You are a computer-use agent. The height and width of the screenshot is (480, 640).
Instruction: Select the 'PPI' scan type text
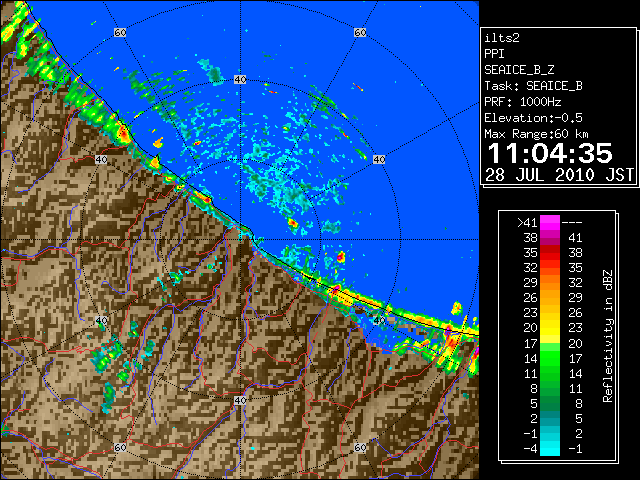point(494,54)
